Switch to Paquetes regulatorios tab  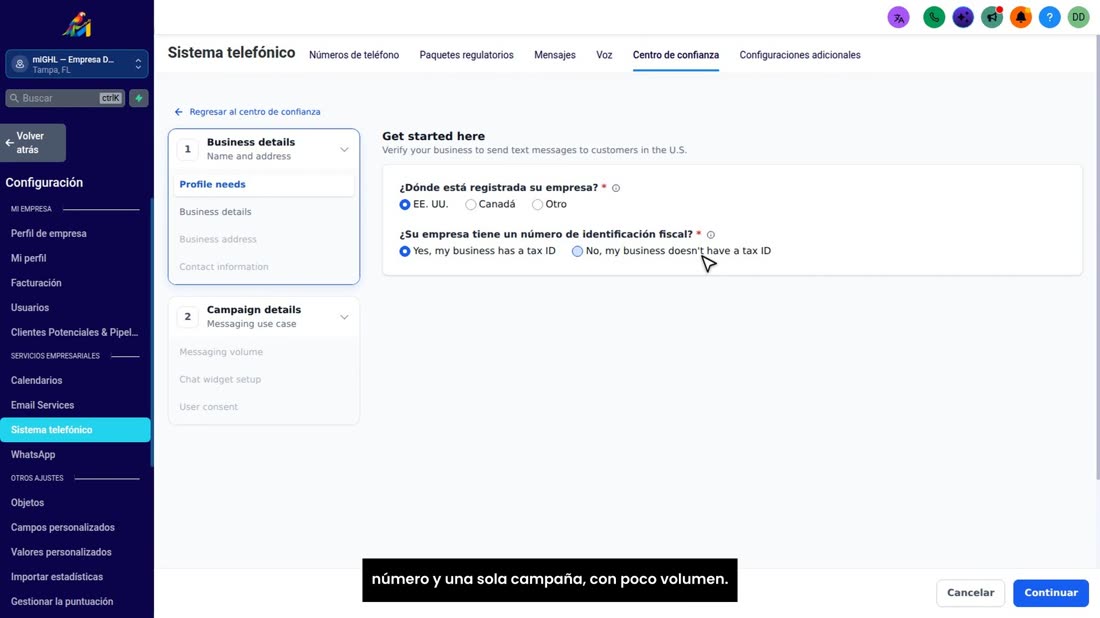click(x=467, y=55)
